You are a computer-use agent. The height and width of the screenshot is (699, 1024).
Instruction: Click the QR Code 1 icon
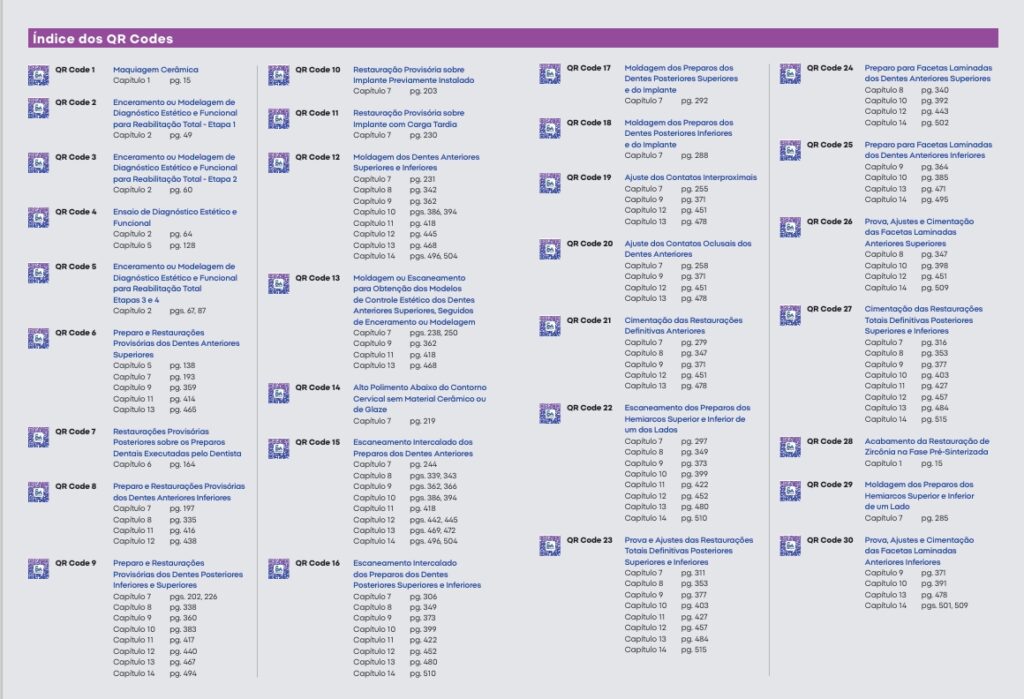(38, 74)
